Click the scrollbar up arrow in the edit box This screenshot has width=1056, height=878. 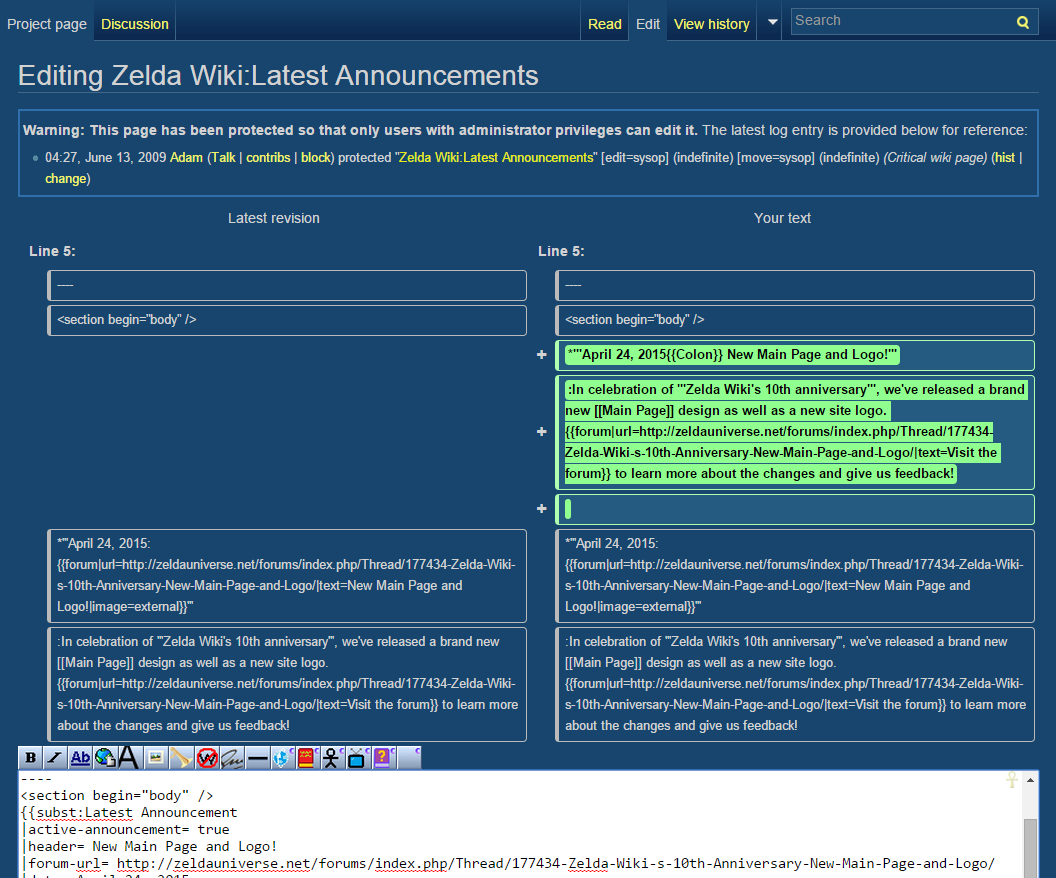(1030, 780)
